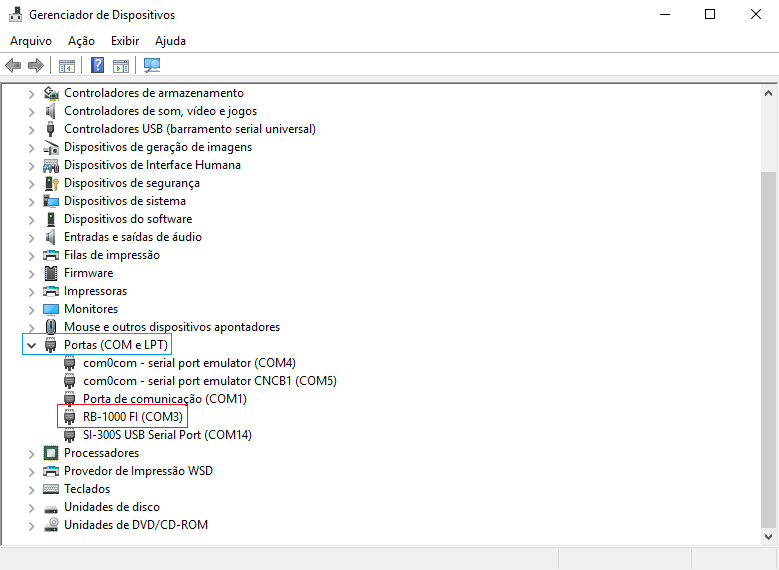Click the show/hide action pane icon

click(121, 66)
